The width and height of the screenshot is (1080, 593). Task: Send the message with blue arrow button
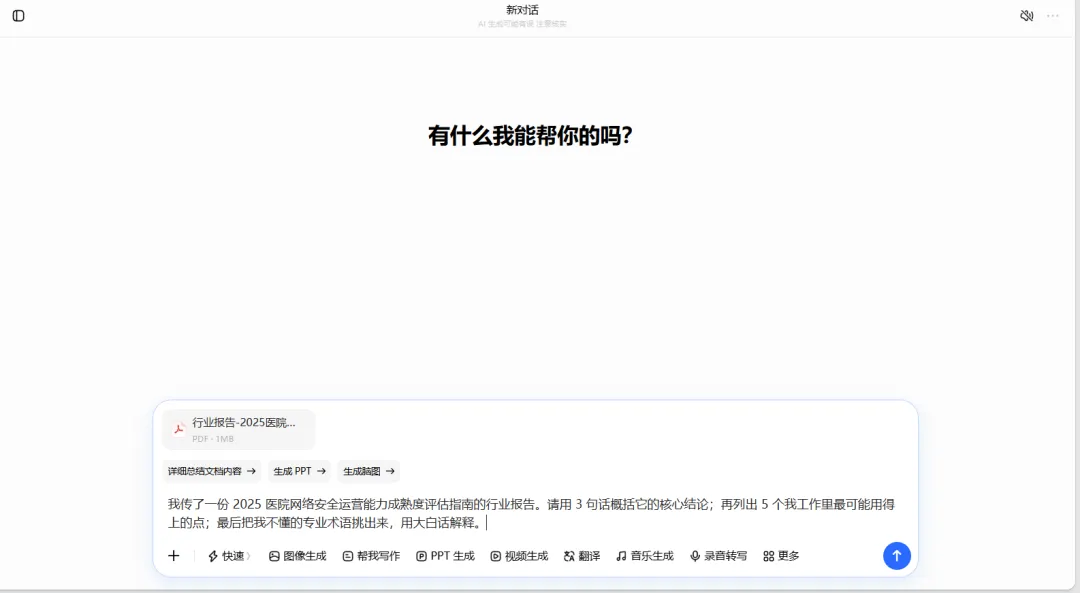point(897,556)
